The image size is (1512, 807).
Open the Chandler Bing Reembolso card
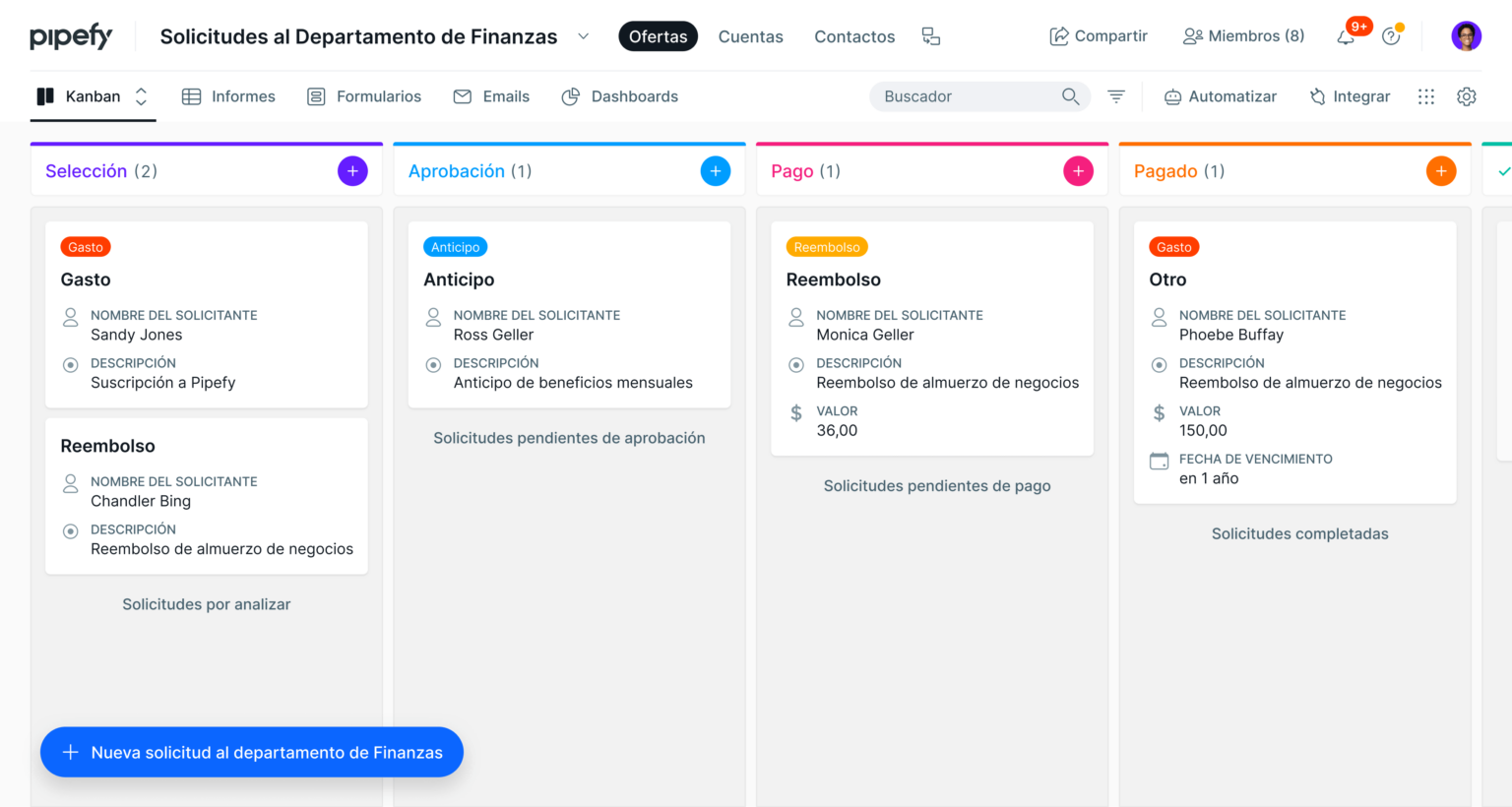tap(207, 496)
